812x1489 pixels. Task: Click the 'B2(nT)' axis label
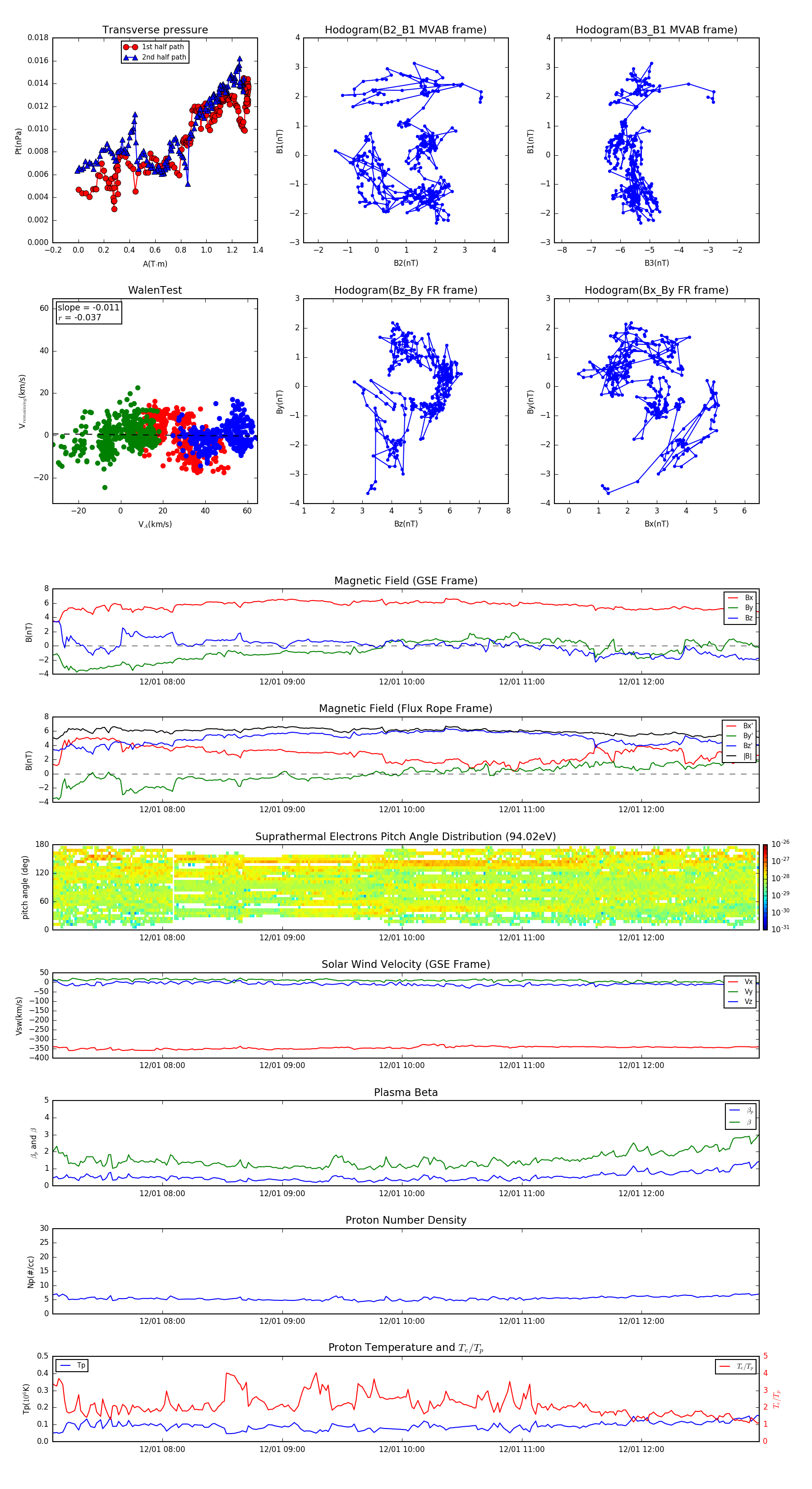(406, 263)
